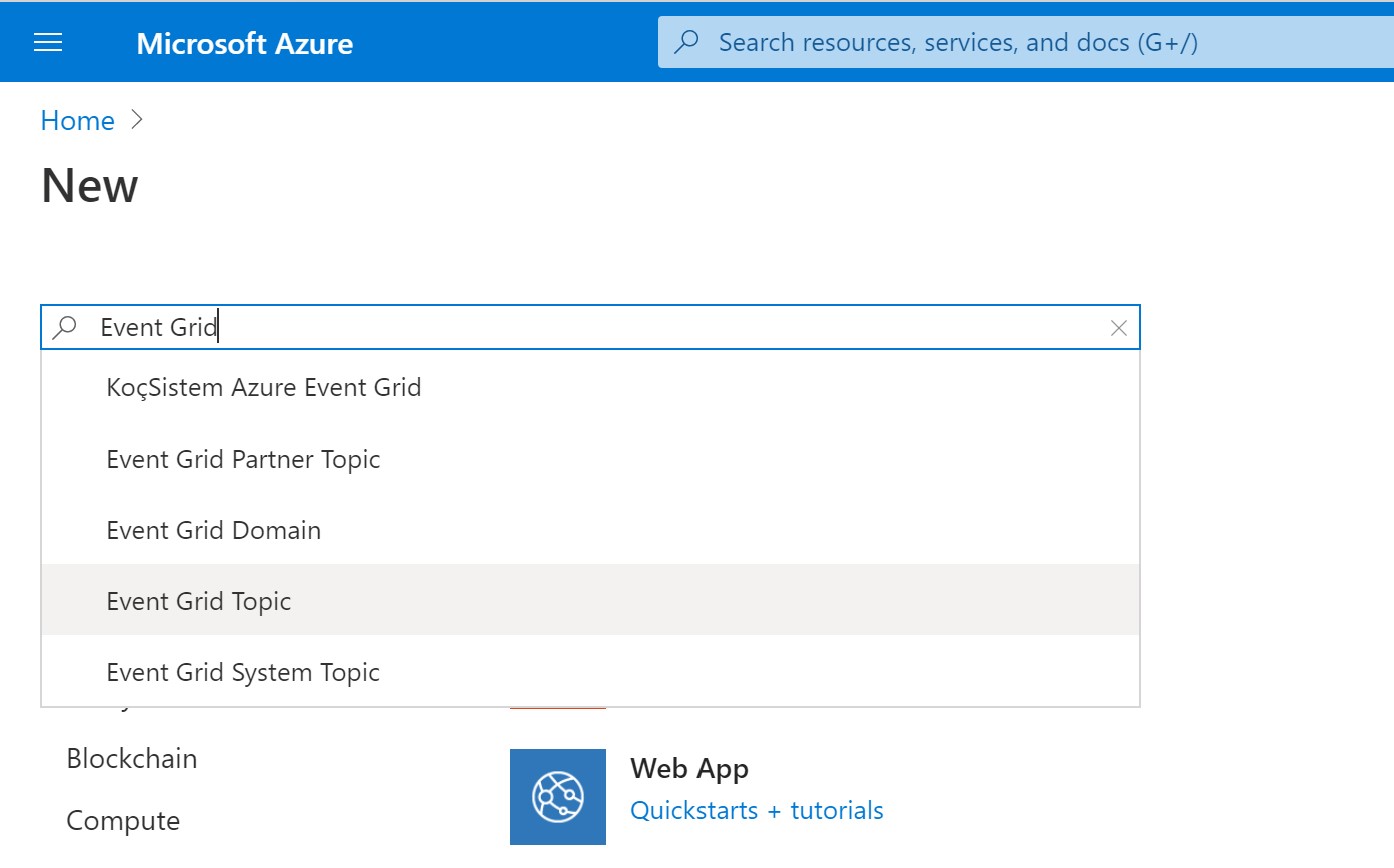This screenshot has width=1394, height=868.
Task: Open Web App Quickstarts + tutorials link
Action: point(756,810)
